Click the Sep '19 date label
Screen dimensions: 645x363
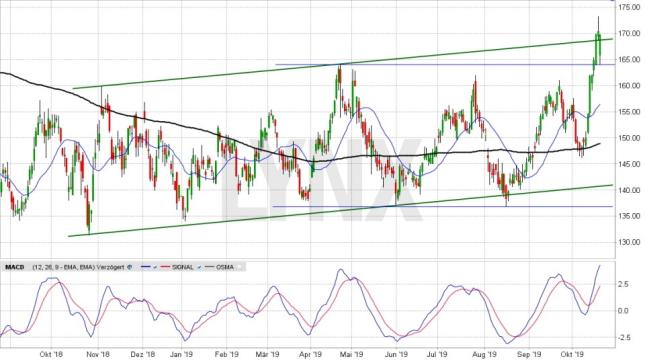[529, 354]
